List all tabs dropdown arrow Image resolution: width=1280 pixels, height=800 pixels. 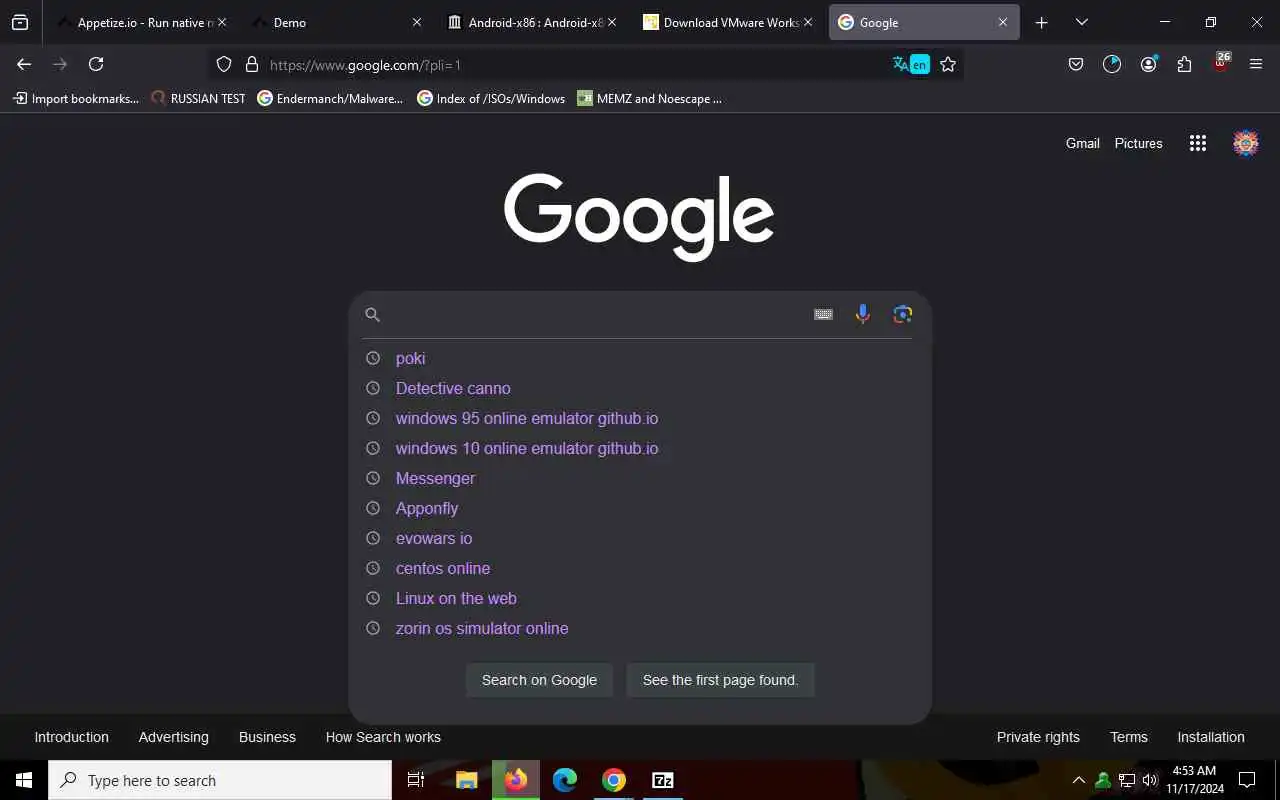tap(1082, 22)
